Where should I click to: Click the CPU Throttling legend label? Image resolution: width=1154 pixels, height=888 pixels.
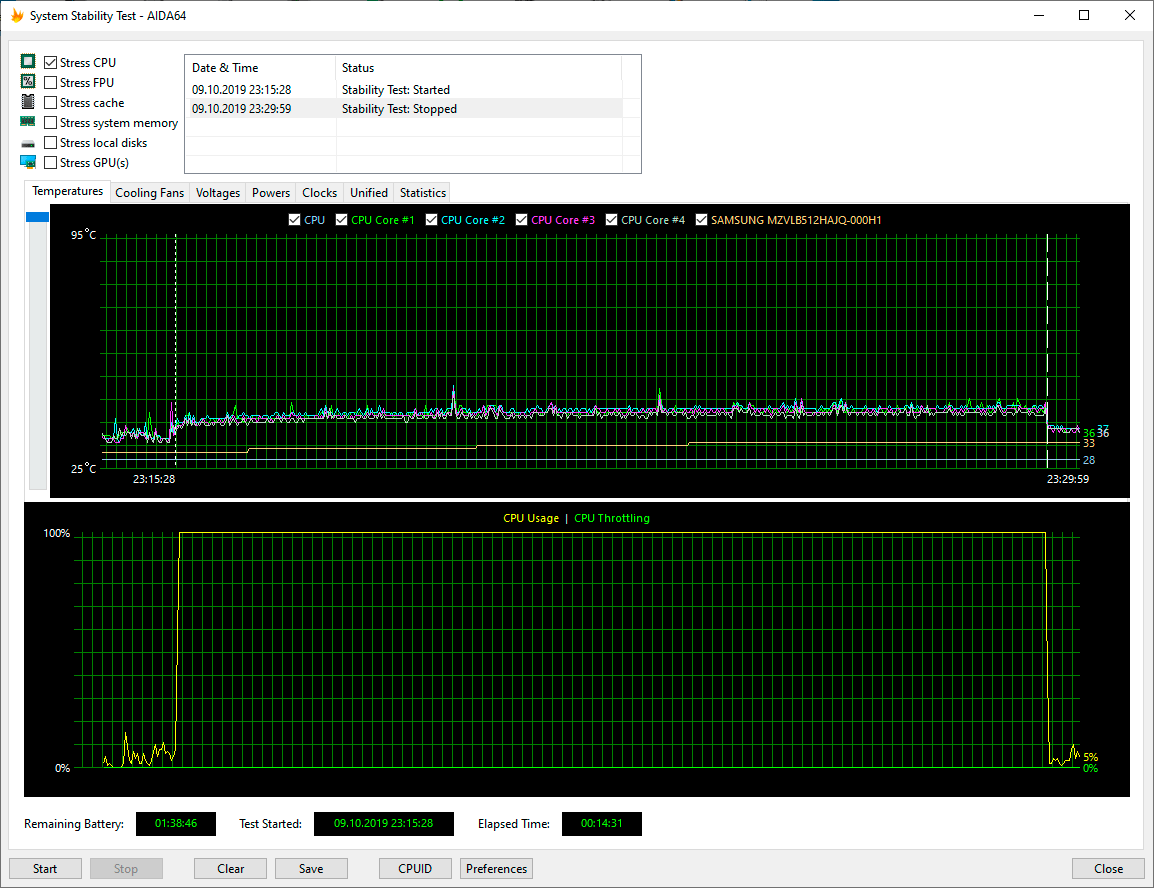click(x=612, y=518)
